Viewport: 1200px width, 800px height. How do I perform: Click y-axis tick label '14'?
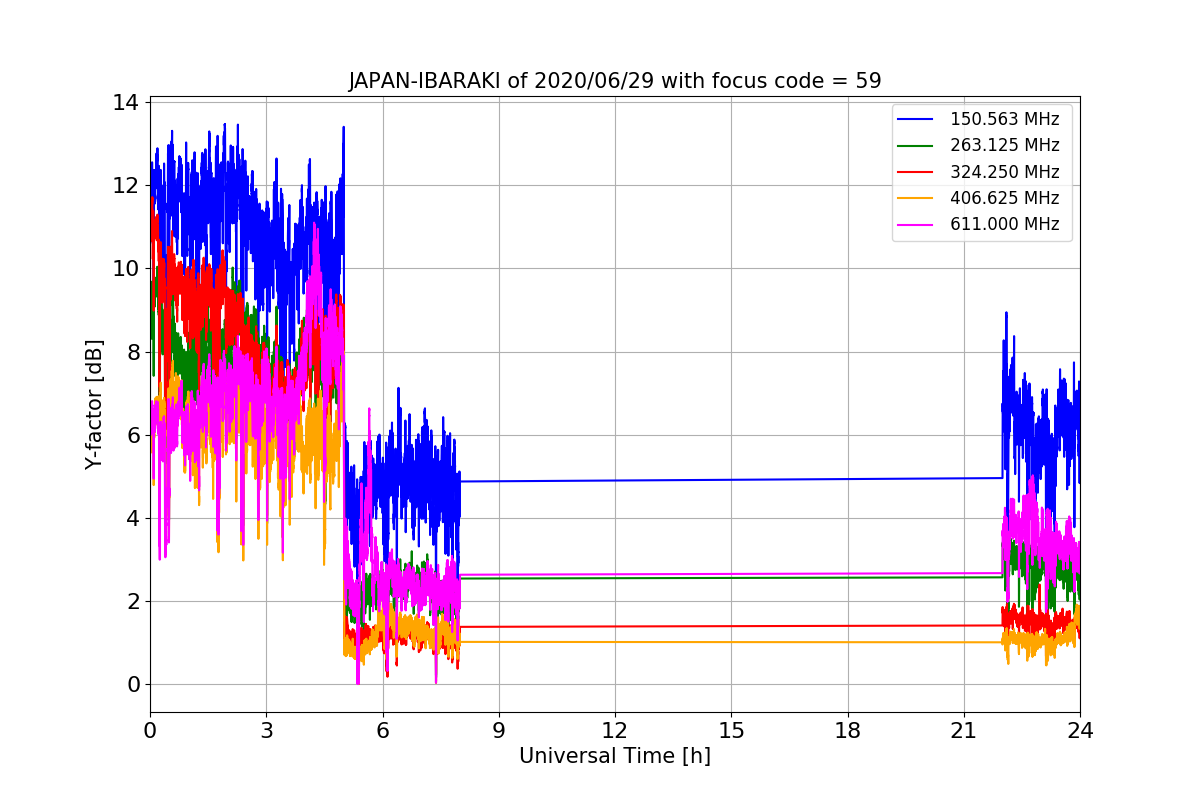point(128,102)
